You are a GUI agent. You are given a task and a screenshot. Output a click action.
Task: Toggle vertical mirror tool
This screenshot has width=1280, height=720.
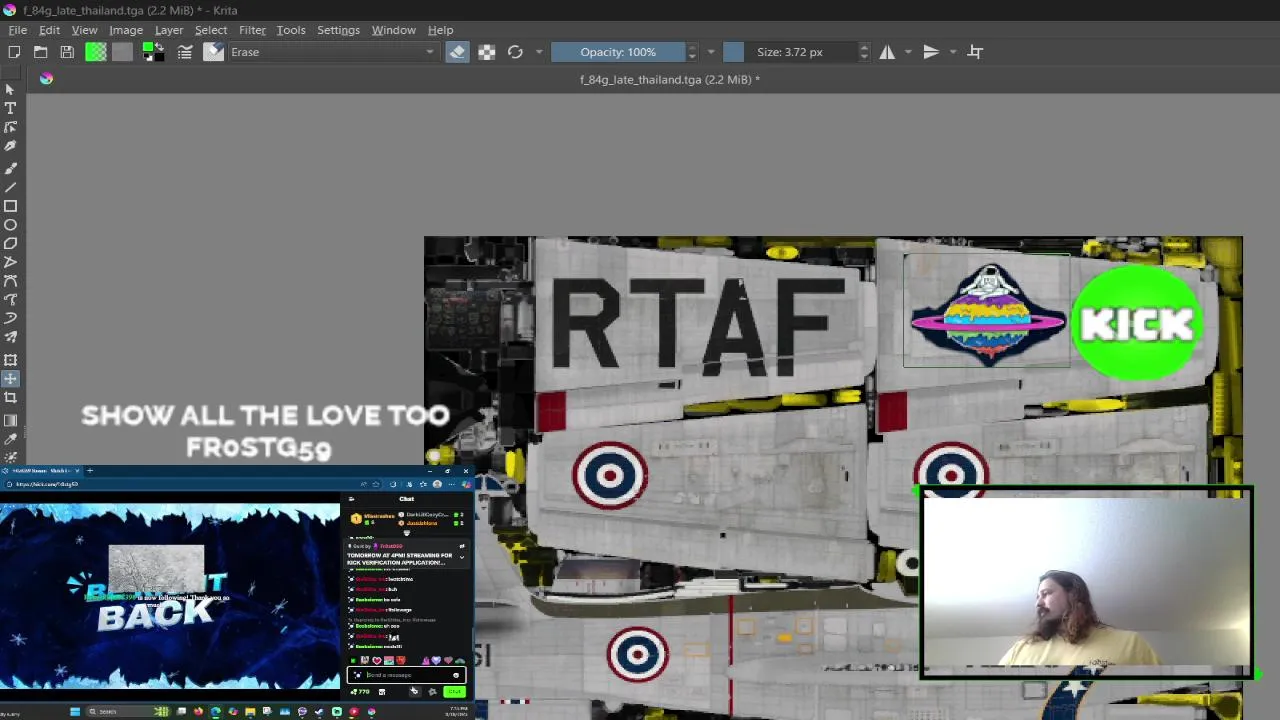point(931,52)
